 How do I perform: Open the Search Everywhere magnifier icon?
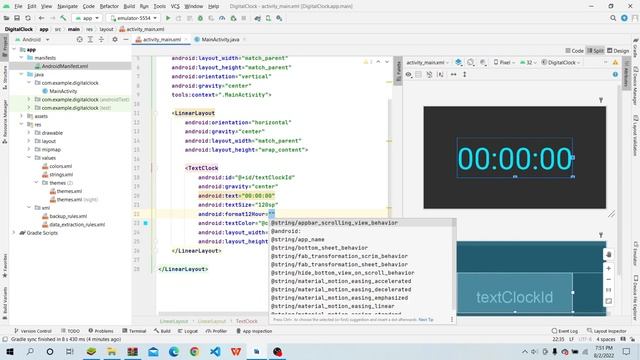(613, 18)
